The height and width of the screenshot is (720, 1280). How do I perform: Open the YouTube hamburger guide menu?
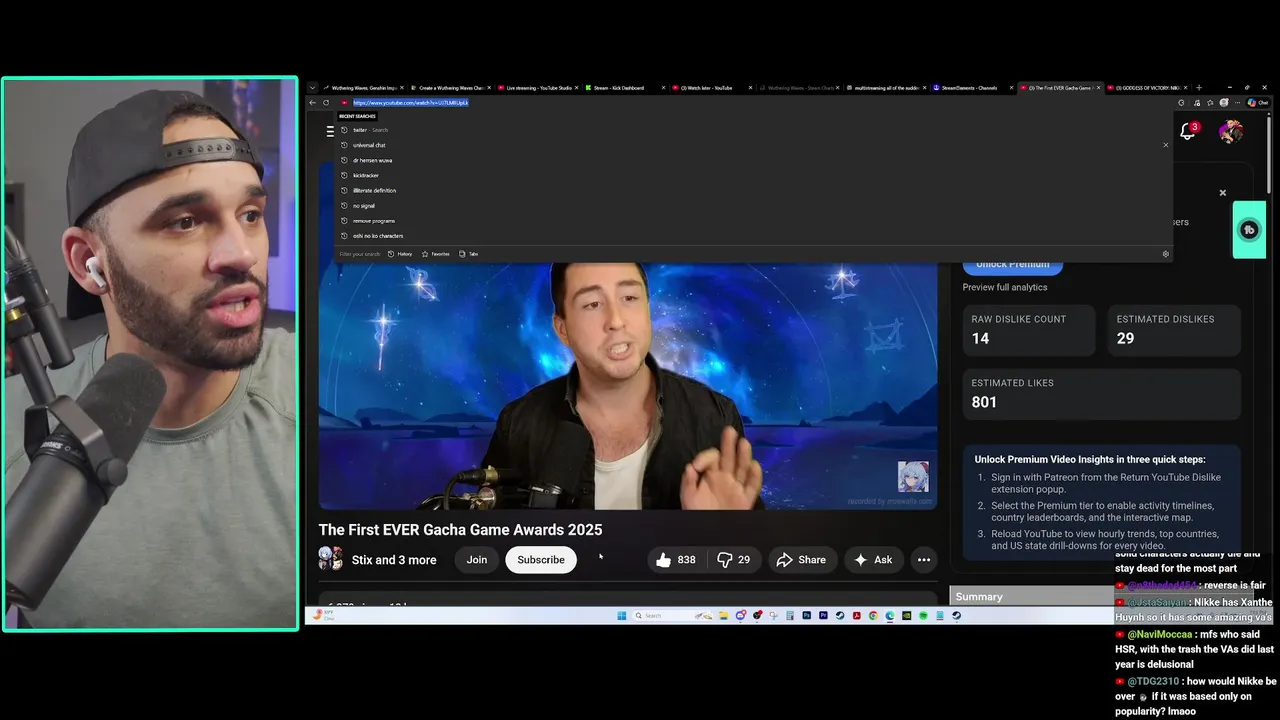tap(330, 131)
